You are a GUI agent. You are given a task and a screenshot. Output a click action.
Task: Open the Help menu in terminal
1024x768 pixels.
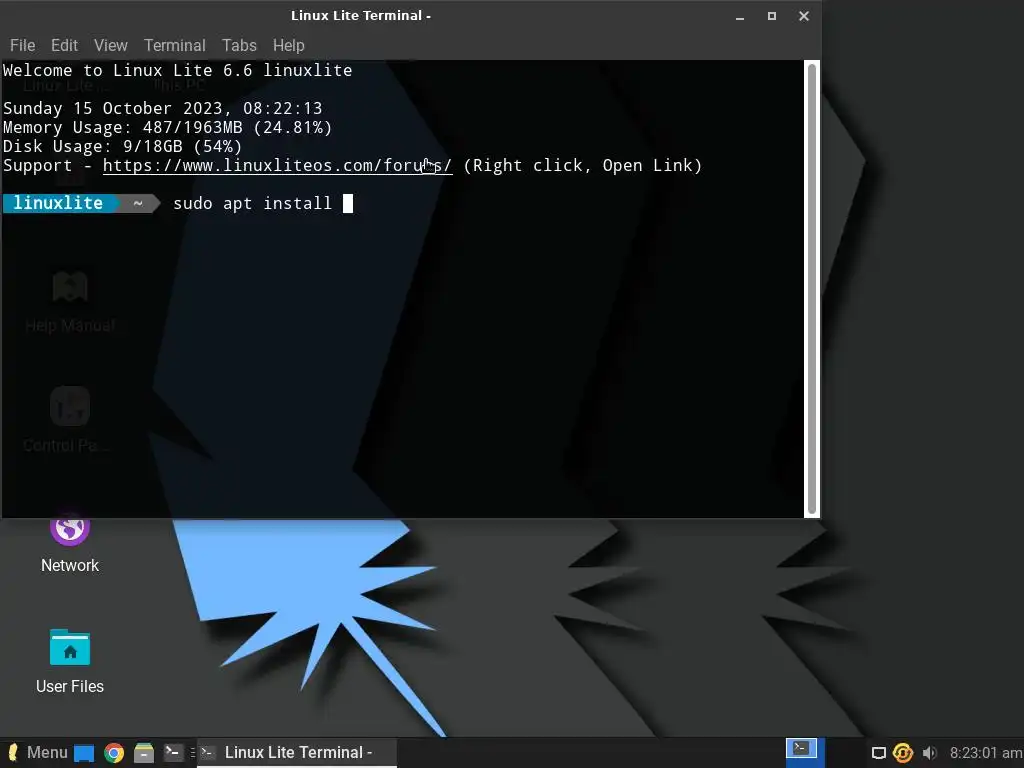289,45
